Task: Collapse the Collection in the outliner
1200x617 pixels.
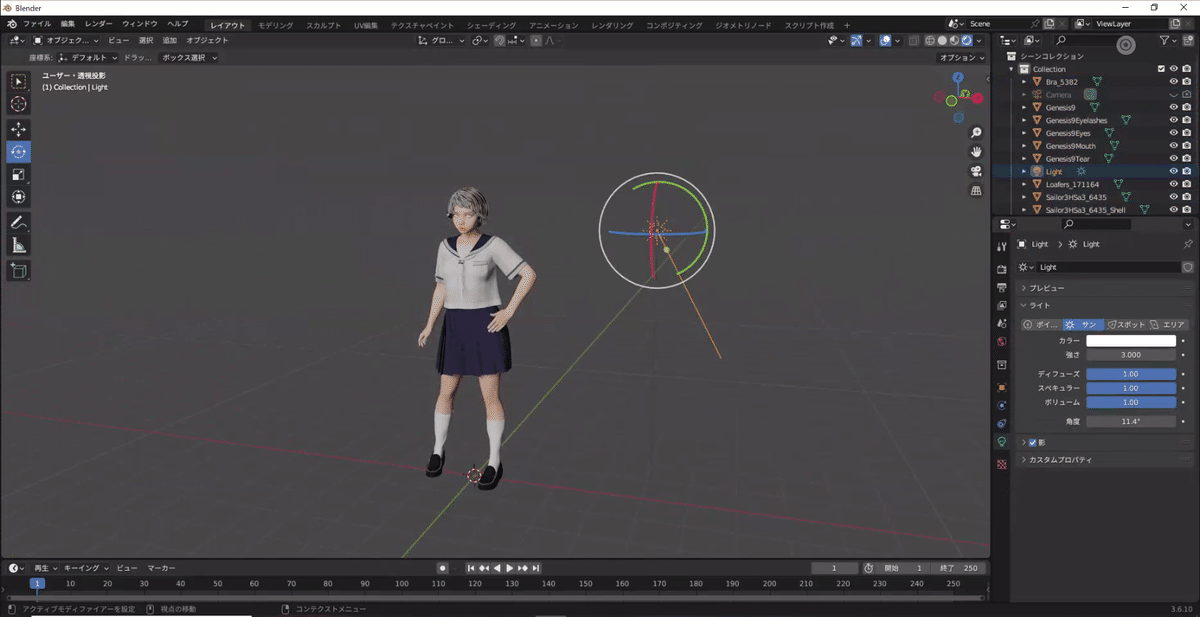Action: pos(1012,69)
